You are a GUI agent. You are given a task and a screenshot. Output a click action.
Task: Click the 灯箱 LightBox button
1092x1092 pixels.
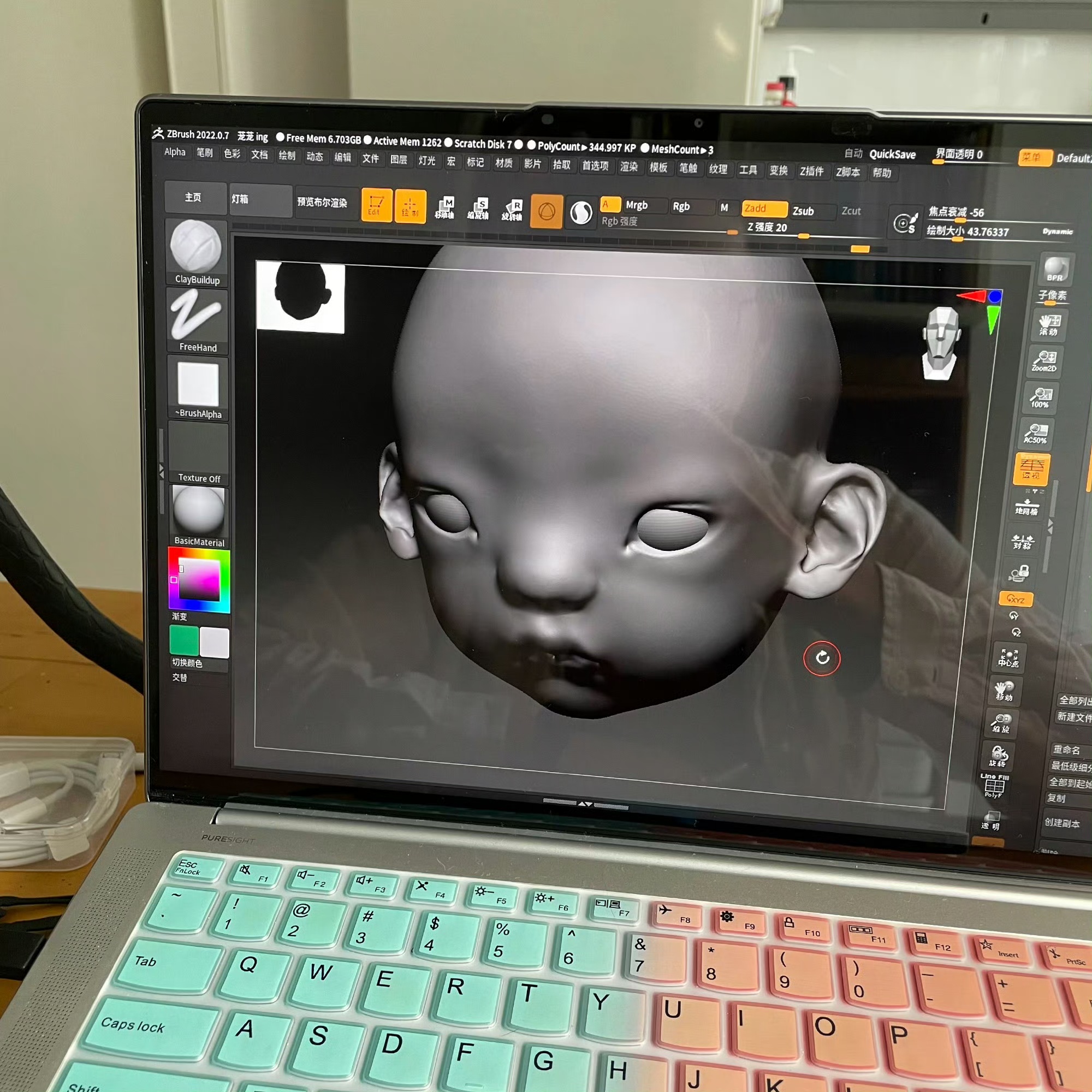click(x=259, y=199)
